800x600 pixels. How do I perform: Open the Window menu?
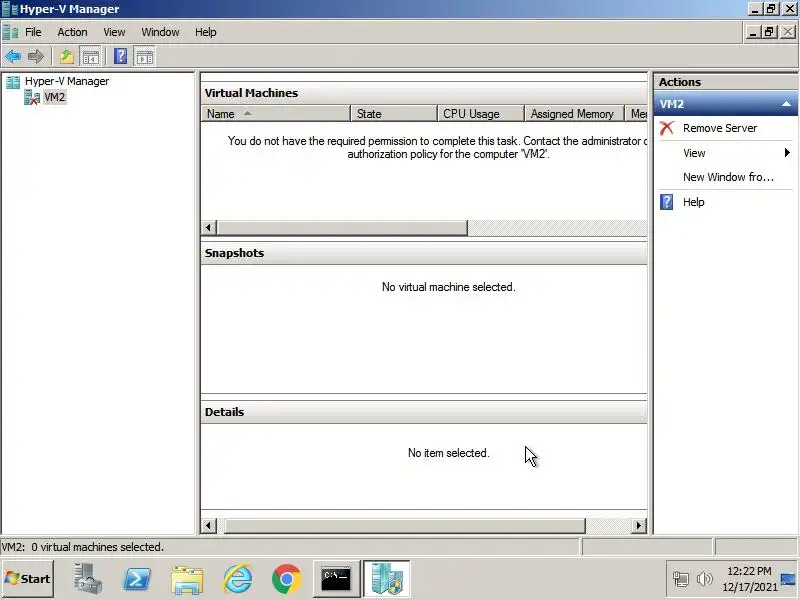160,32
